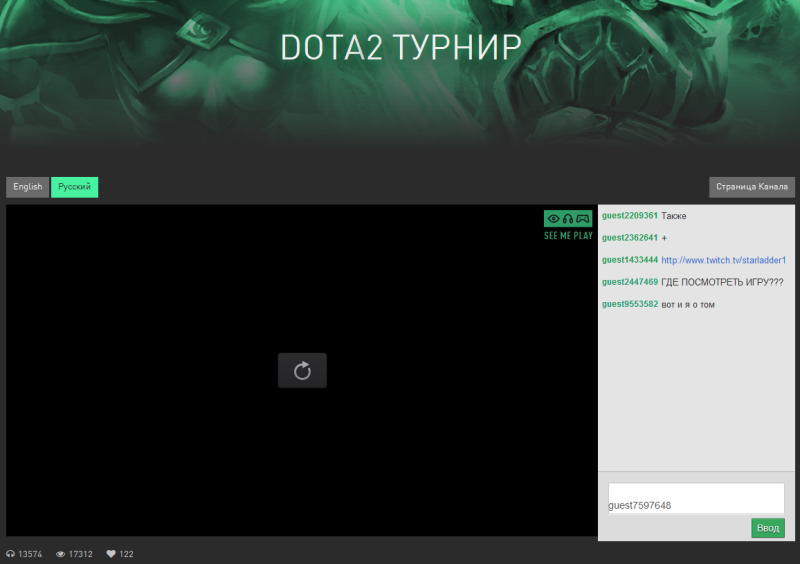Click the heart likes icon beside 122
Screen dimensions: 800x564
[x=111, y=554]
